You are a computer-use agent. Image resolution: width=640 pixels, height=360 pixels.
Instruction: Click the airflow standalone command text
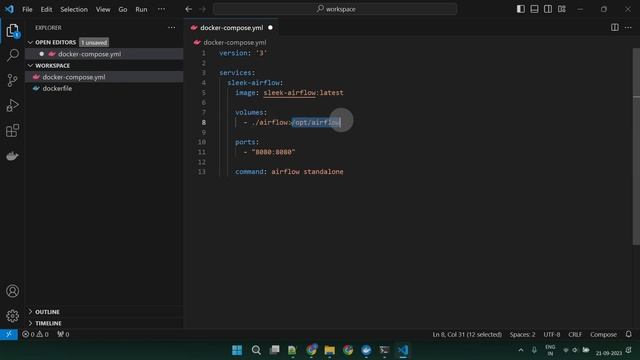point(307,171)
